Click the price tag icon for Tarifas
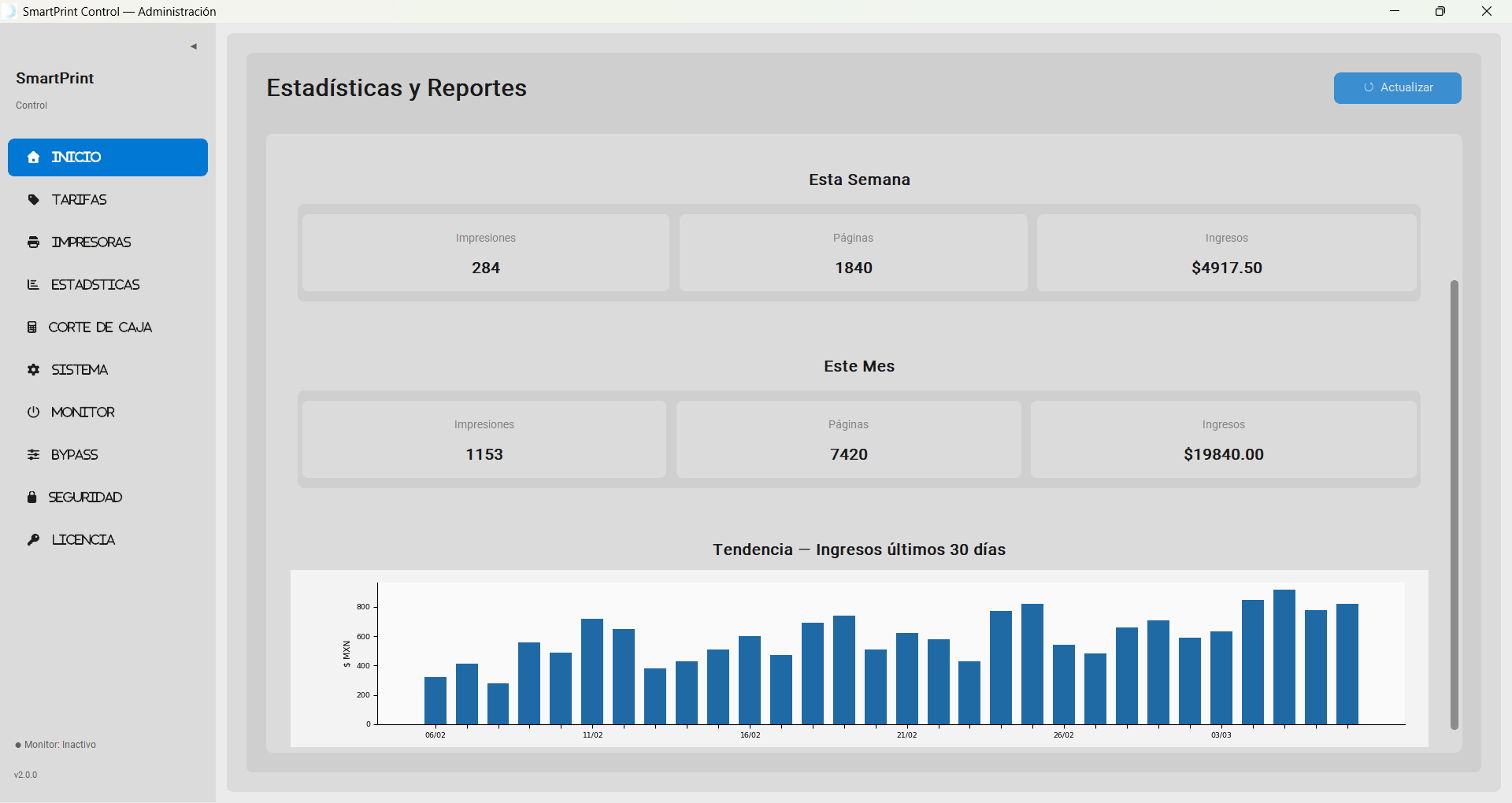This screenshot has width=1512, height=803. [x=33, y=200]
